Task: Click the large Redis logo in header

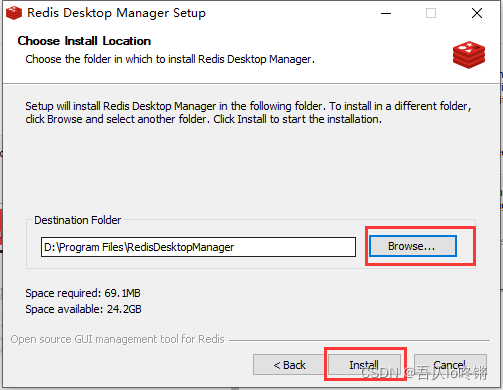Action: tap(469, 55)
